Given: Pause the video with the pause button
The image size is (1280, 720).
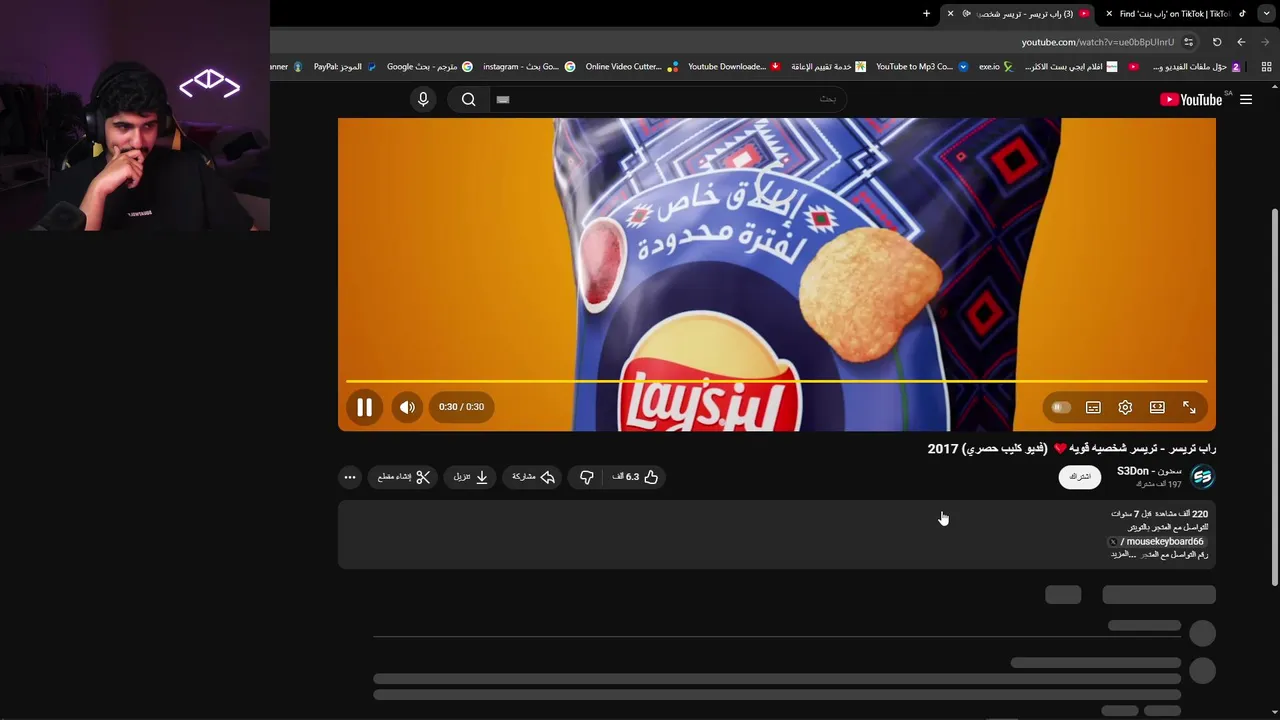Looking at the screenshot, I should point(364,407).
